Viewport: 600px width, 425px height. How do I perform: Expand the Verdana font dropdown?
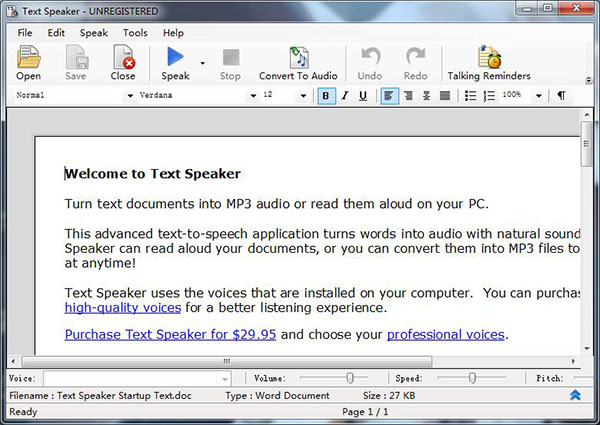point(251,96)
